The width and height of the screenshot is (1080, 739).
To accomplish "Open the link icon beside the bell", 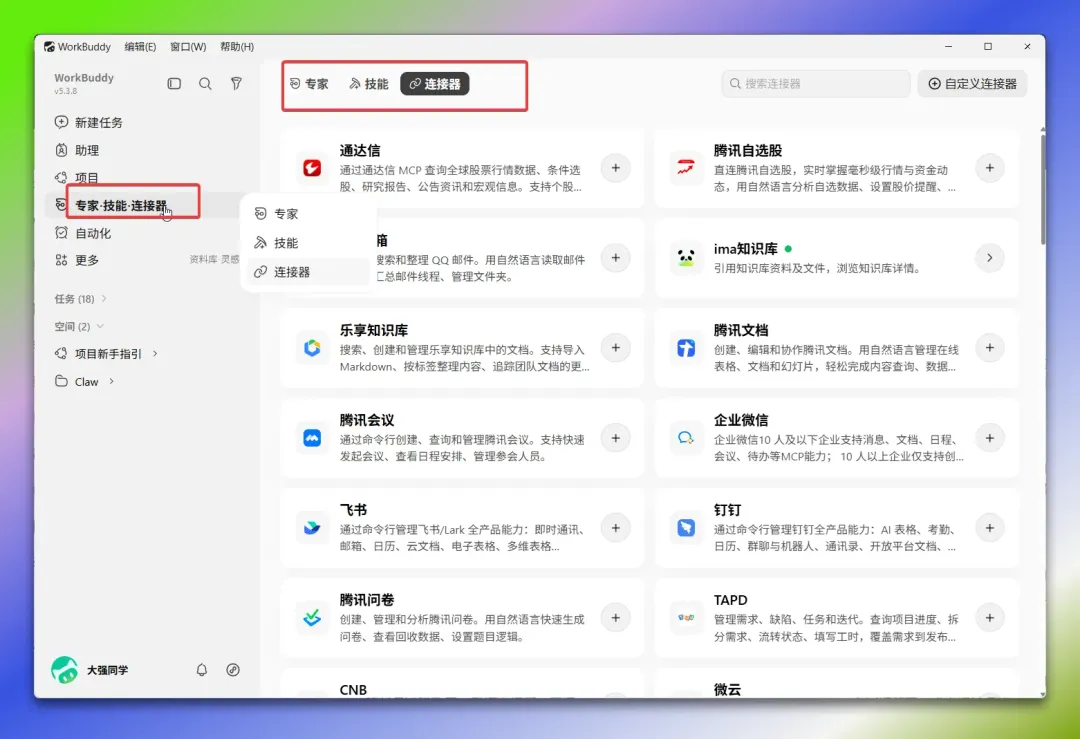I will coord(233,669).
